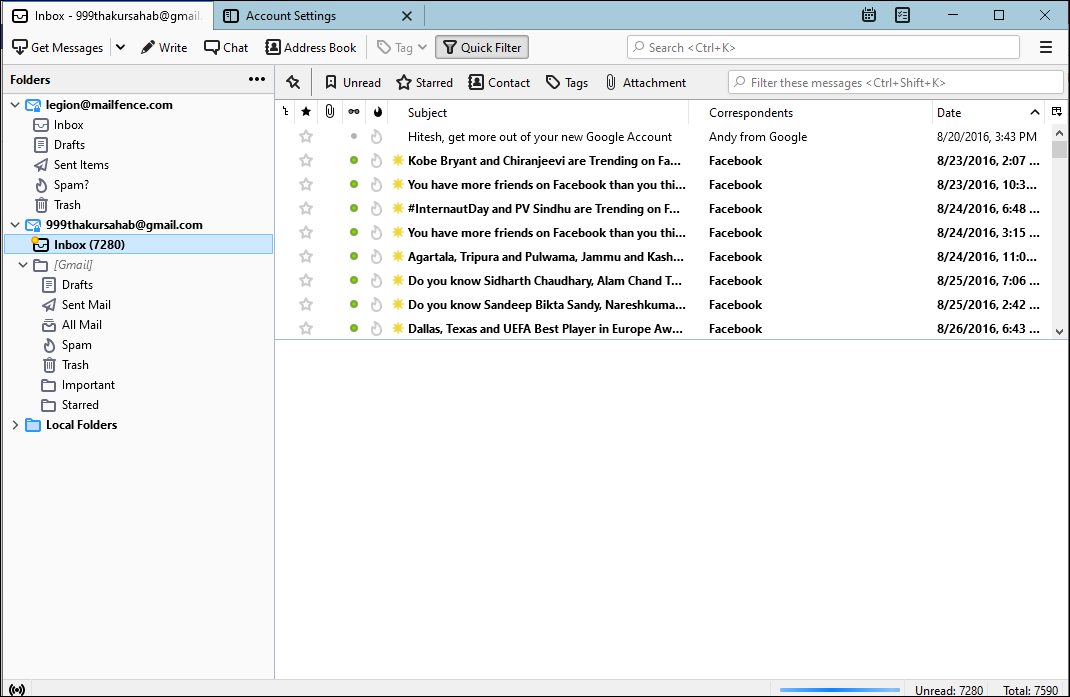Sort by starred column header
The height and width of the screenshot is (697, 1070).
point(306,112)
